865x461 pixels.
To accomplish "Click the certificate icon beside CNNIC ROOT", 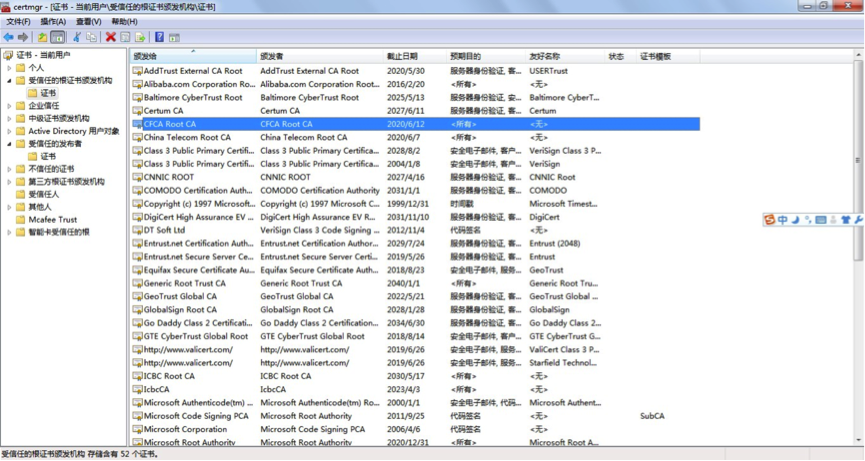I will [x=137, y=177].
